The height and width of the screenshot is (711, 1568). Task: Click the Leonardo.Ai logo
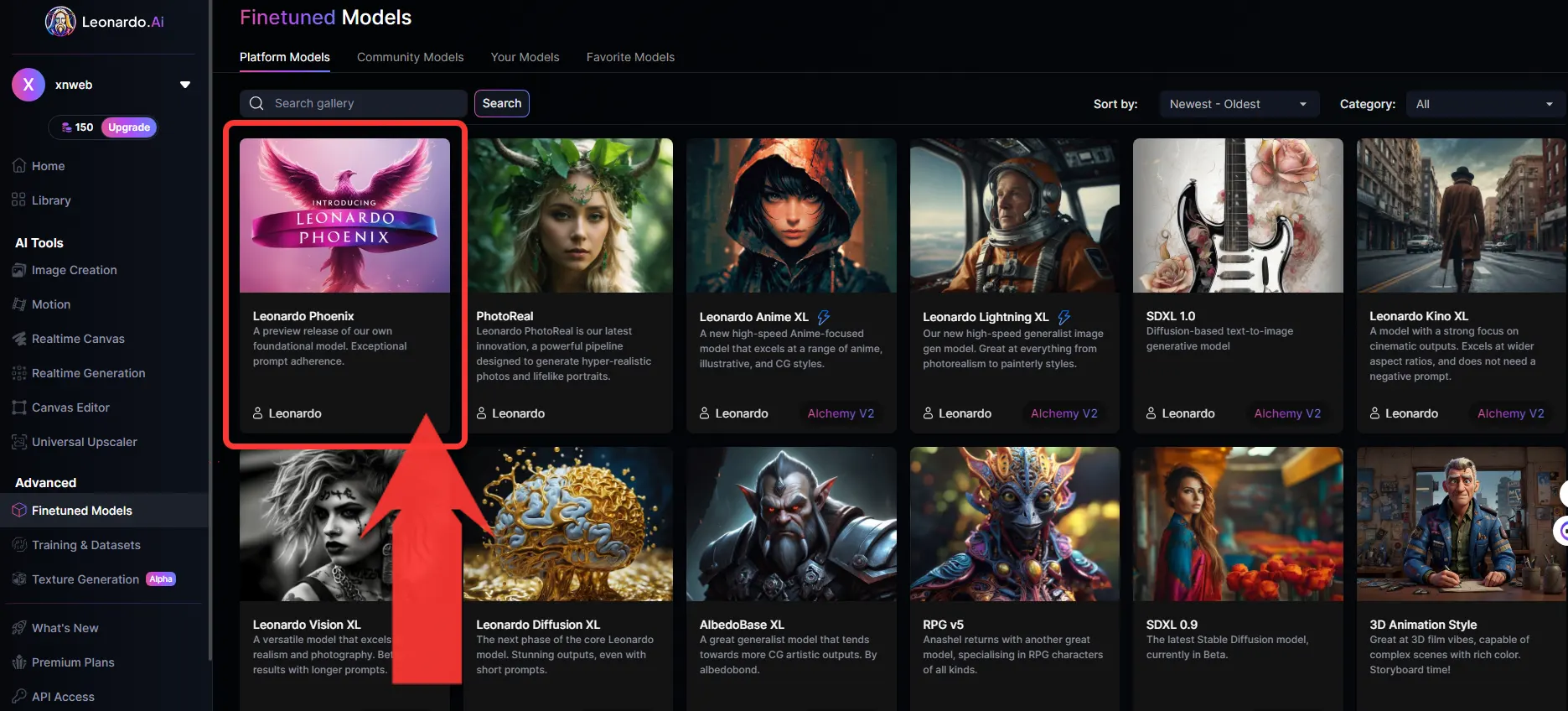pyautogui.click(x=105, y=22)
